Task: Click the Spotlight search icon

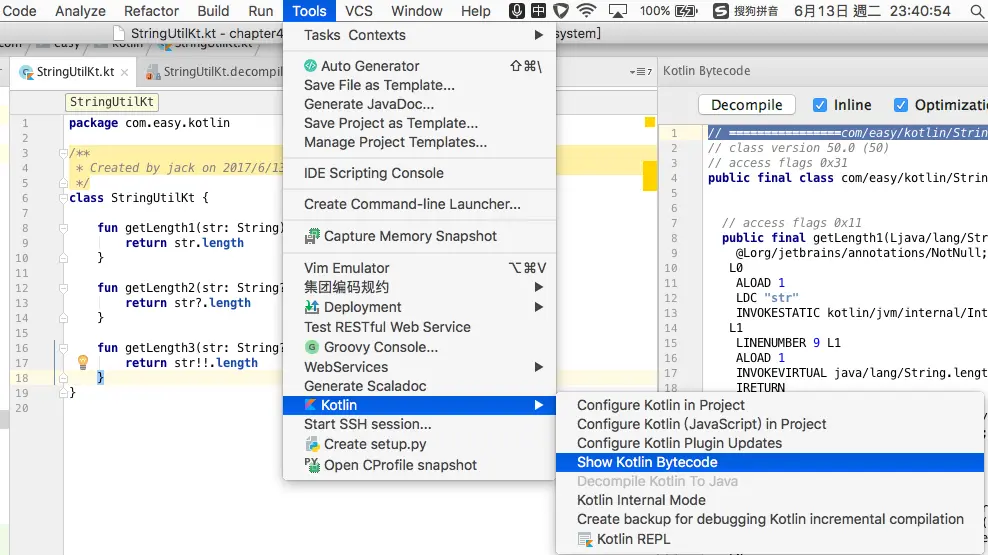Action: pyautogui.click(x=977, y=11)
